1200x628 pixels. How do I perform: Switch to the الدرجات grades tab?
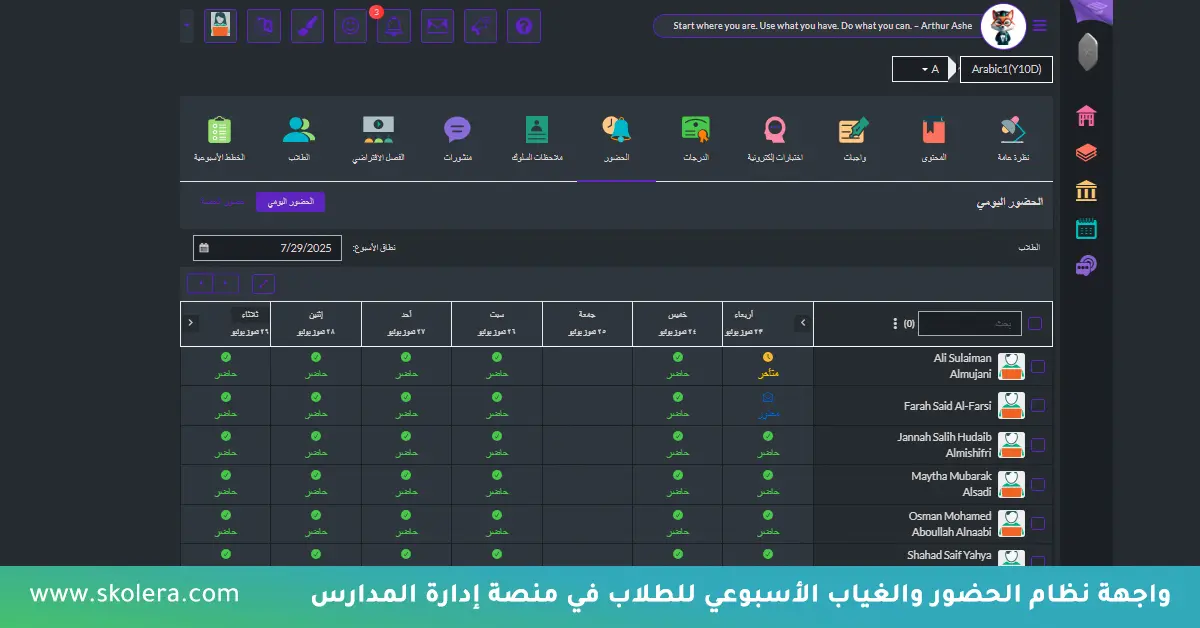pos(696,135)
